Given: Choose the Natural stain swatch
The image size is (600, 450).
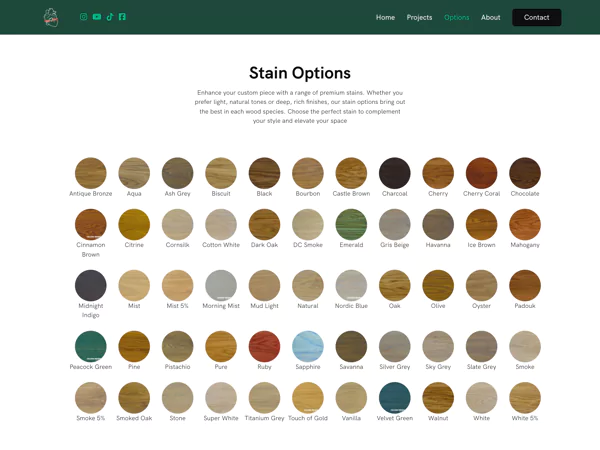Looking at the screenshot, I should 308,285.
